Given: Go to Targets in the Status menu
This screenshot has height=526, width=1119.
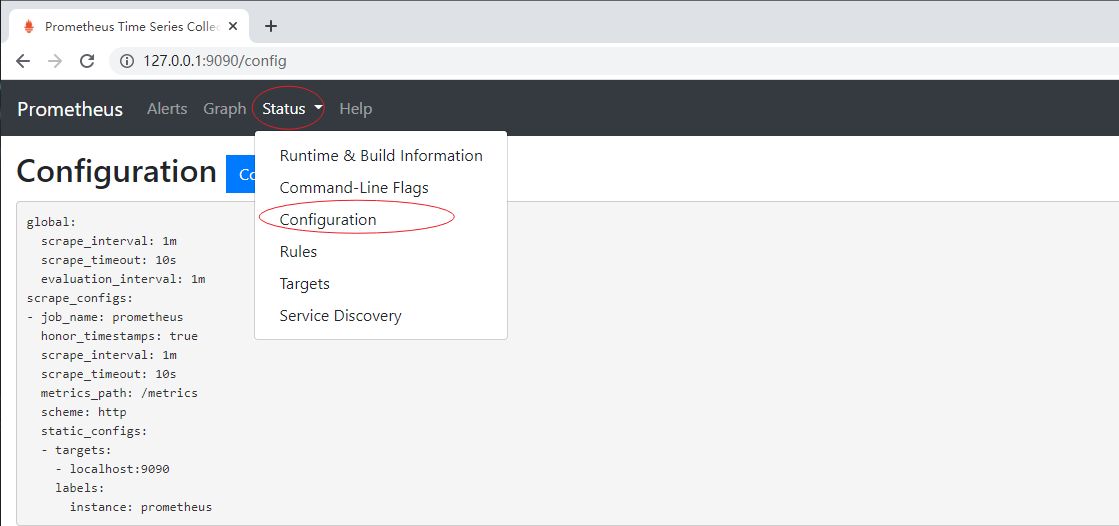Looking at the screenshot, I should (304, 284).
